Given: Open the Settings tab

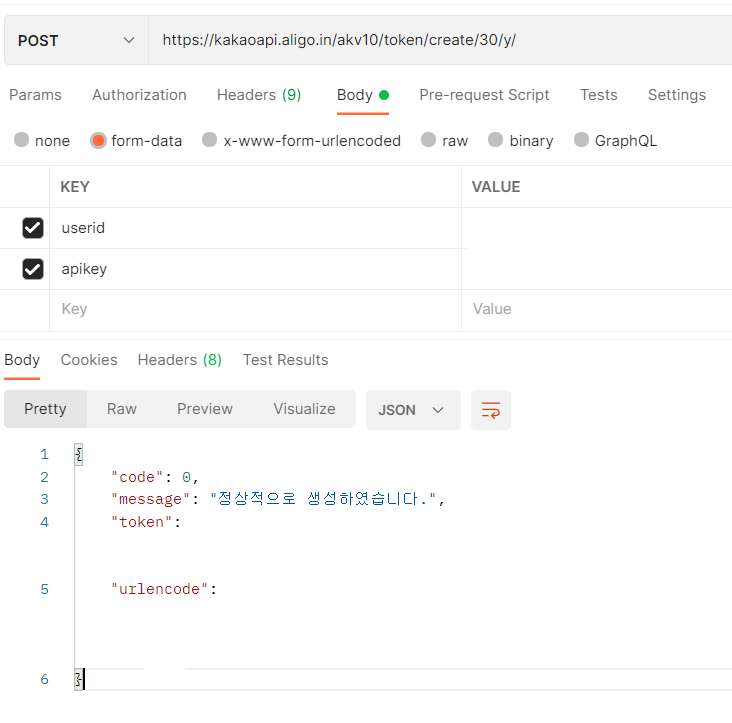Looking at the screenshot, I should click(x=676, y=95).
